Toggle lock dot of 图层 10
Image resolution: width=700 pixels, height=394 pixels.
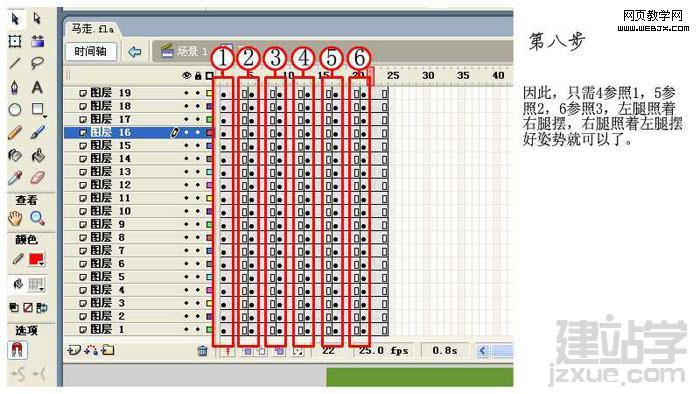click(x=197, y=211)
